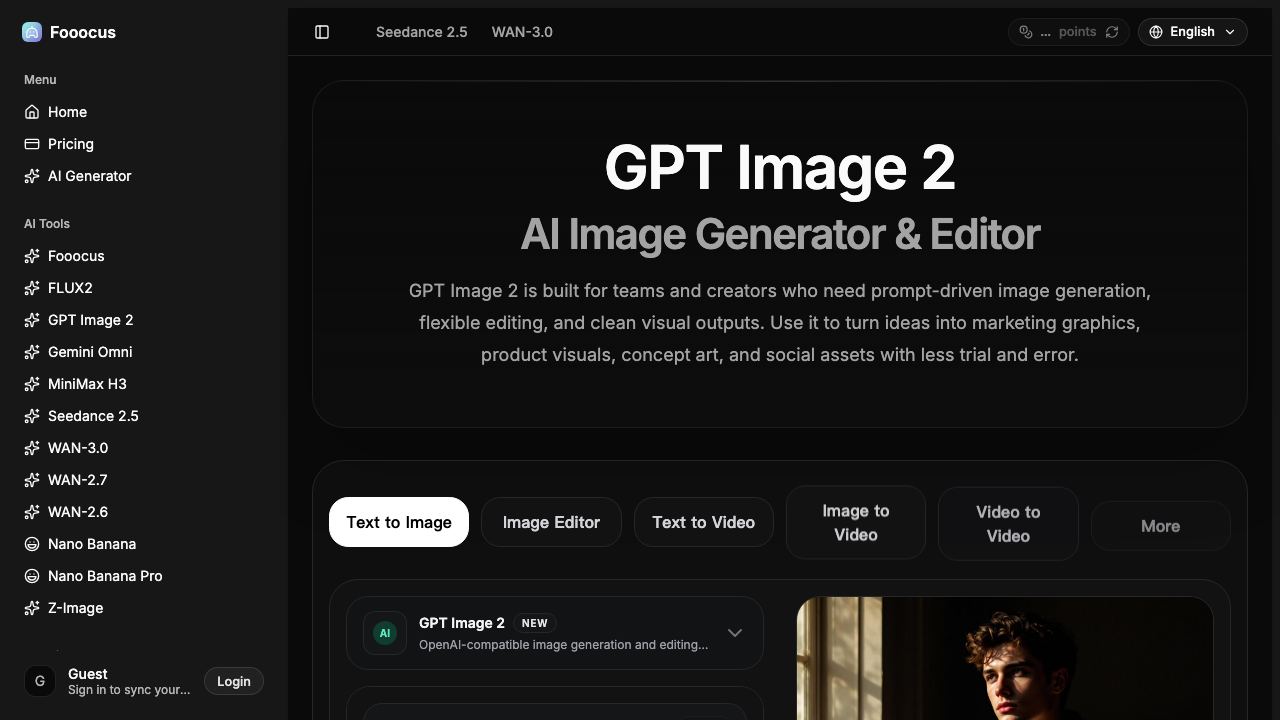Screen dimensions: 1280x720
Task: Open WAN-3.0 in the top bar
Action: coord(522,32)
